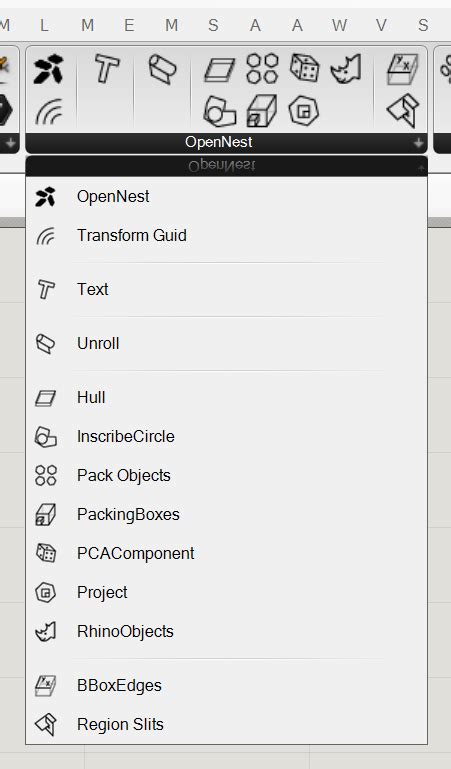This screenshot has height=769, width=451.
Task: Click the Pack Objects four-circles ribbon icon
Action: coord(262,68)
